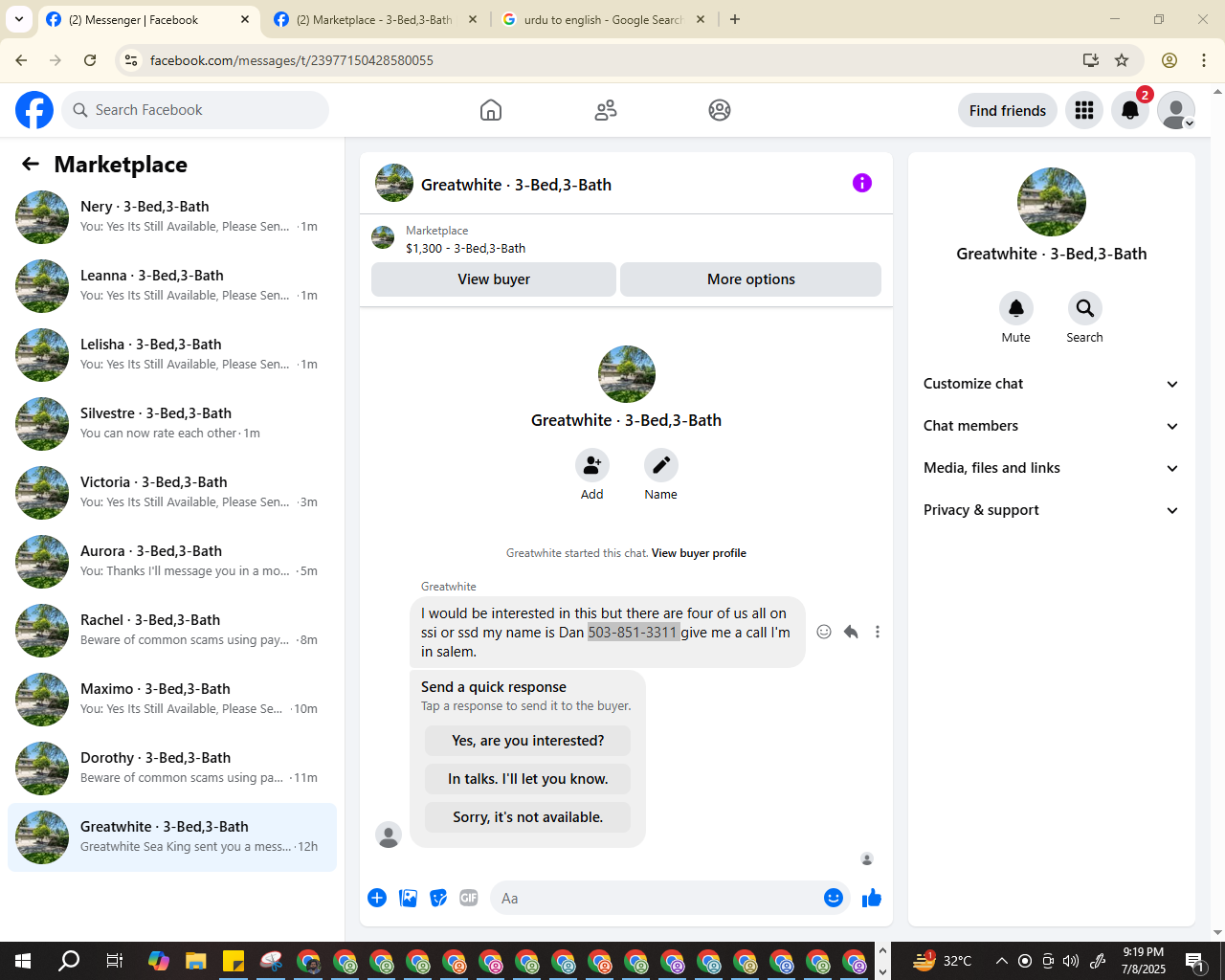Open account profile avatar menu
The width and height of the screenshot is (1225, 980).
pyautogui.click(x=1176, y=110)
